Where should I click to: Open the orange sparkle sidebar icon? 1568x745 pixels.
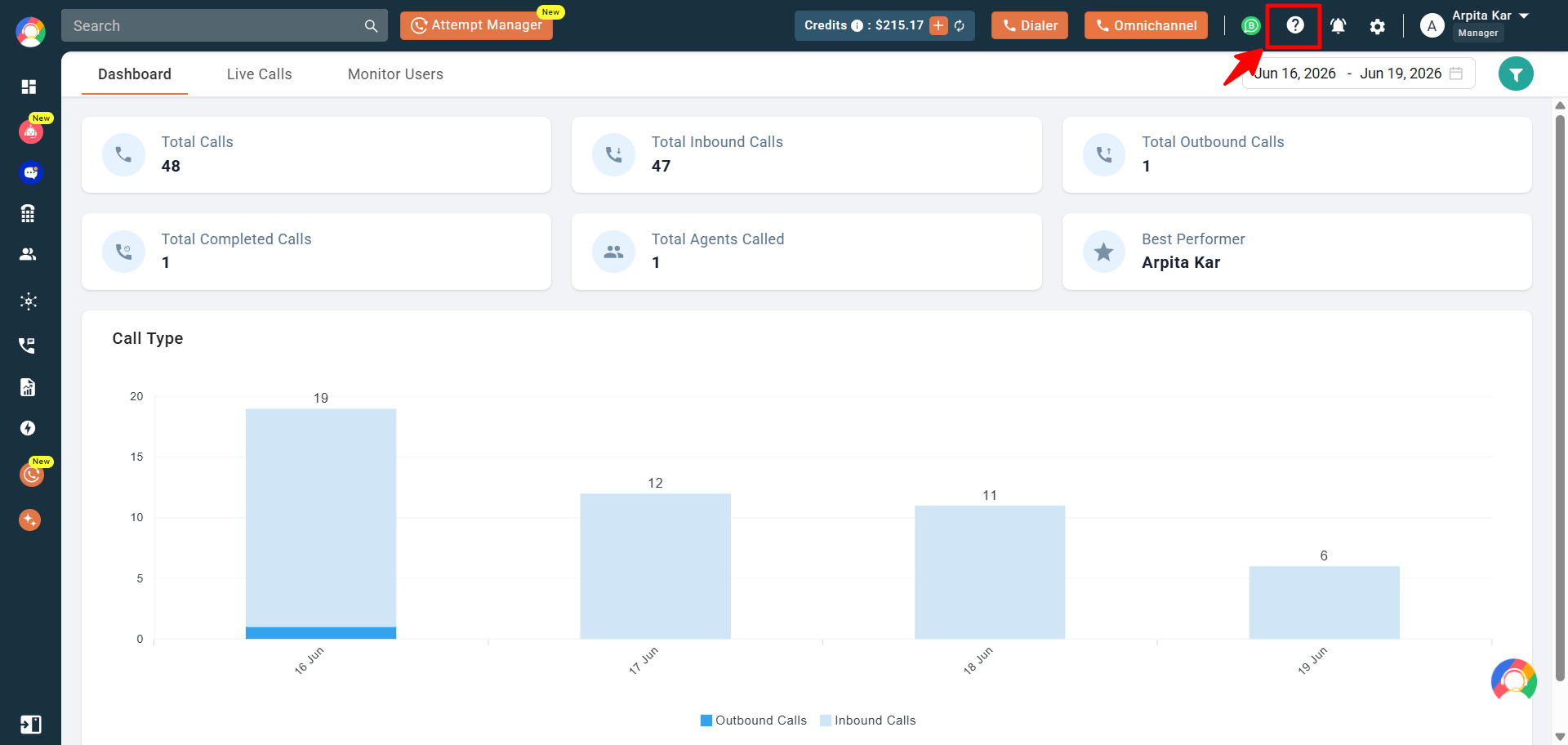click(30, 520)
